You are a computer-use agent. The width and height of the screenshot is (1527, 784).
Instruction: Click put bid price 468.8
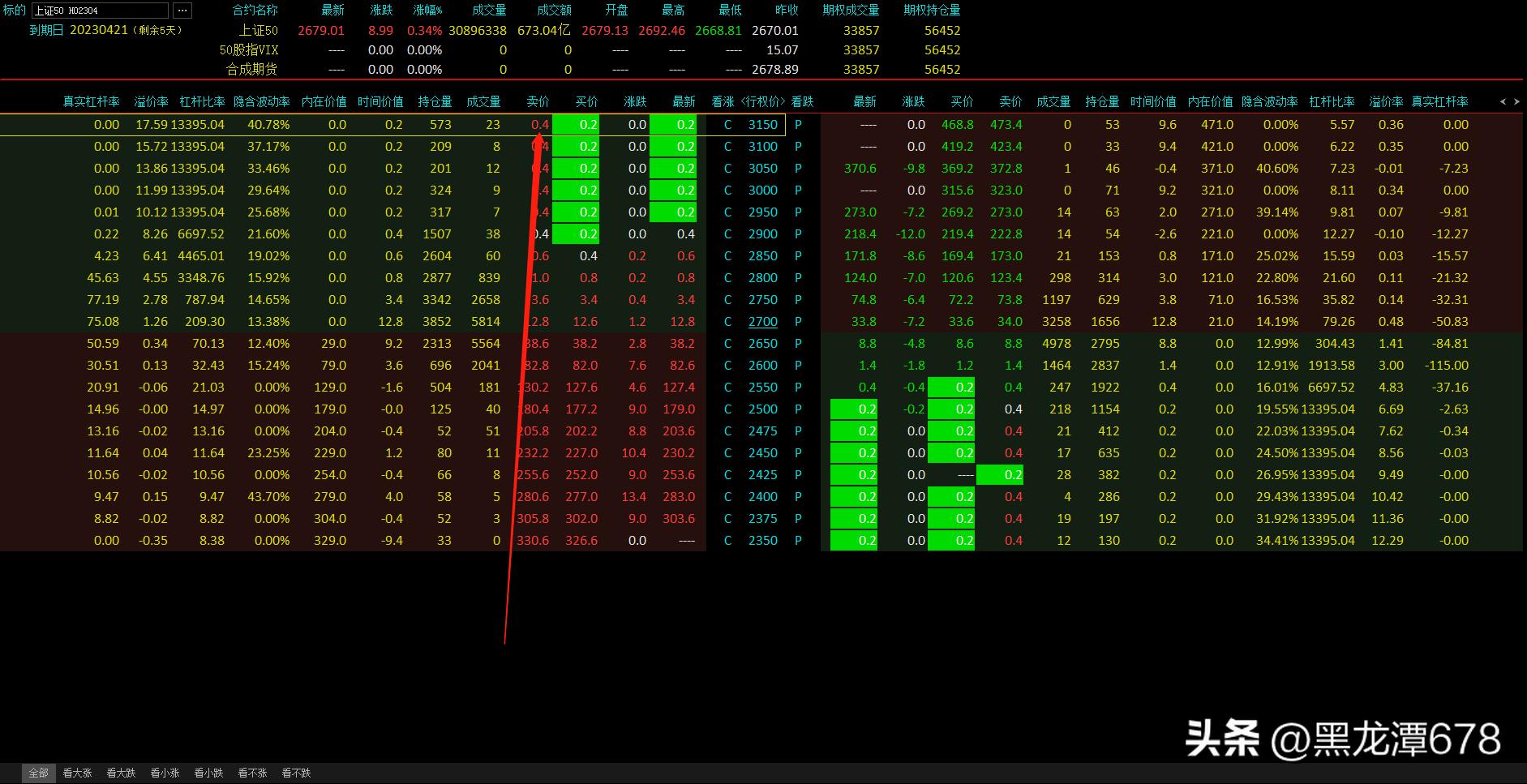tap(957, 125)
